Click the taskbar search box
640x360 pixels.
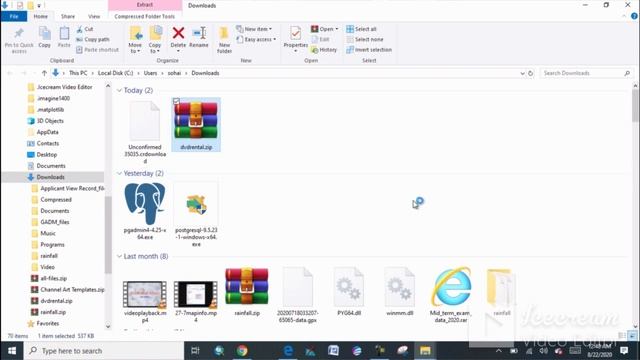pyautogui.click(x=104, y=351)
